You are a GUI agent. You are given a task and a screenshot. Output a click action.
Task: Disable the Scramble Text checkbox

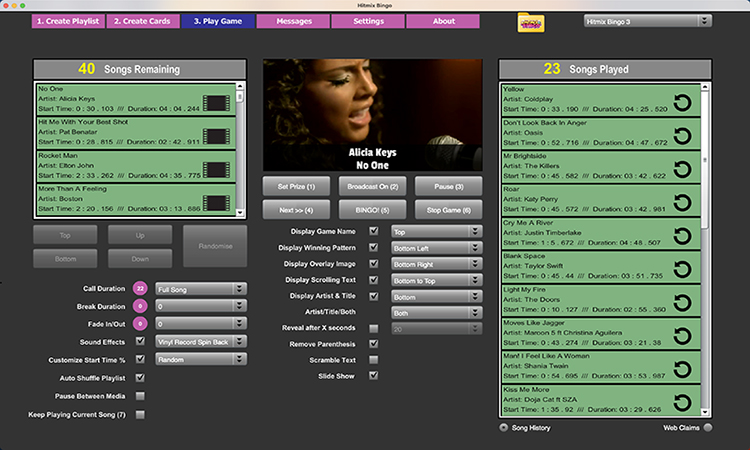click(x=374, y=359)
